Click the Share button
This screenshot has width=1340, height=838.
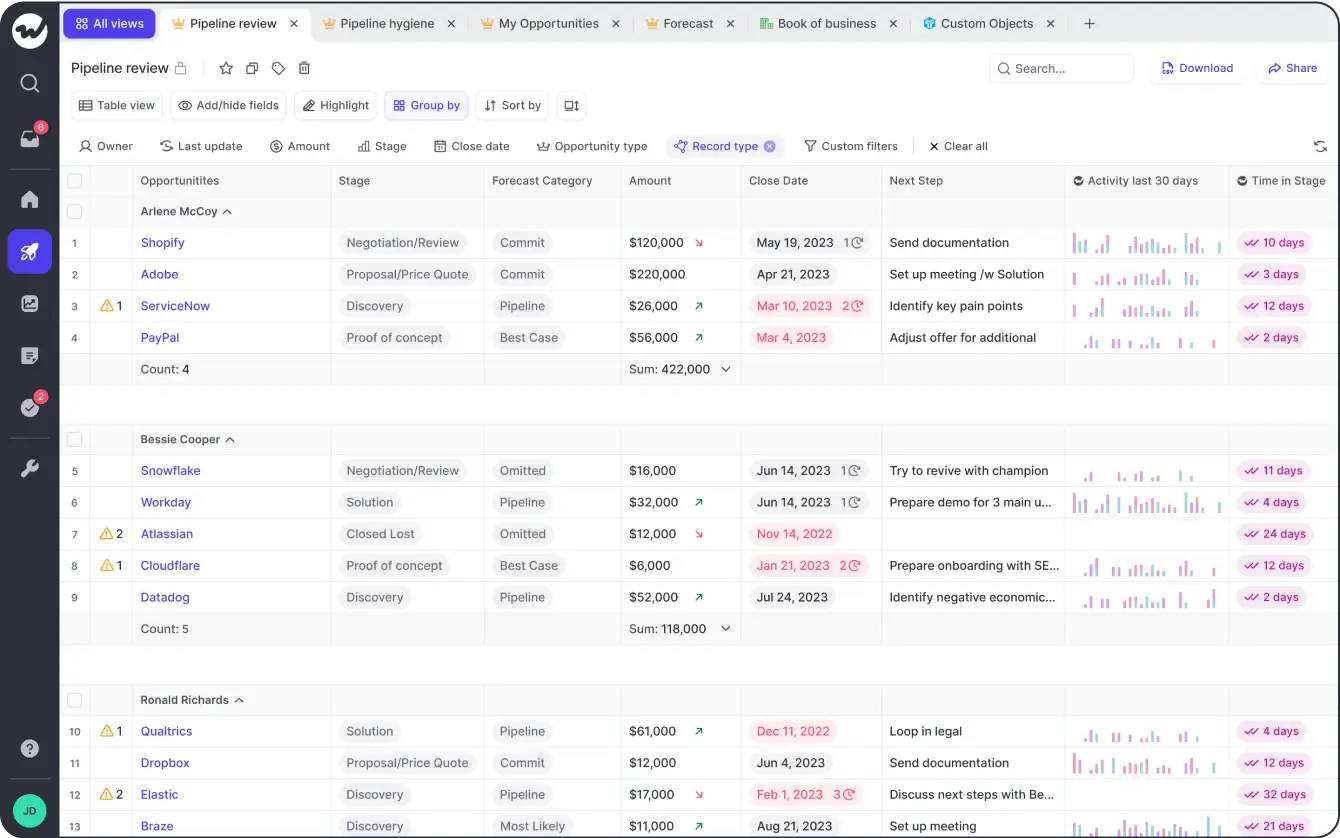point(1292,68)
